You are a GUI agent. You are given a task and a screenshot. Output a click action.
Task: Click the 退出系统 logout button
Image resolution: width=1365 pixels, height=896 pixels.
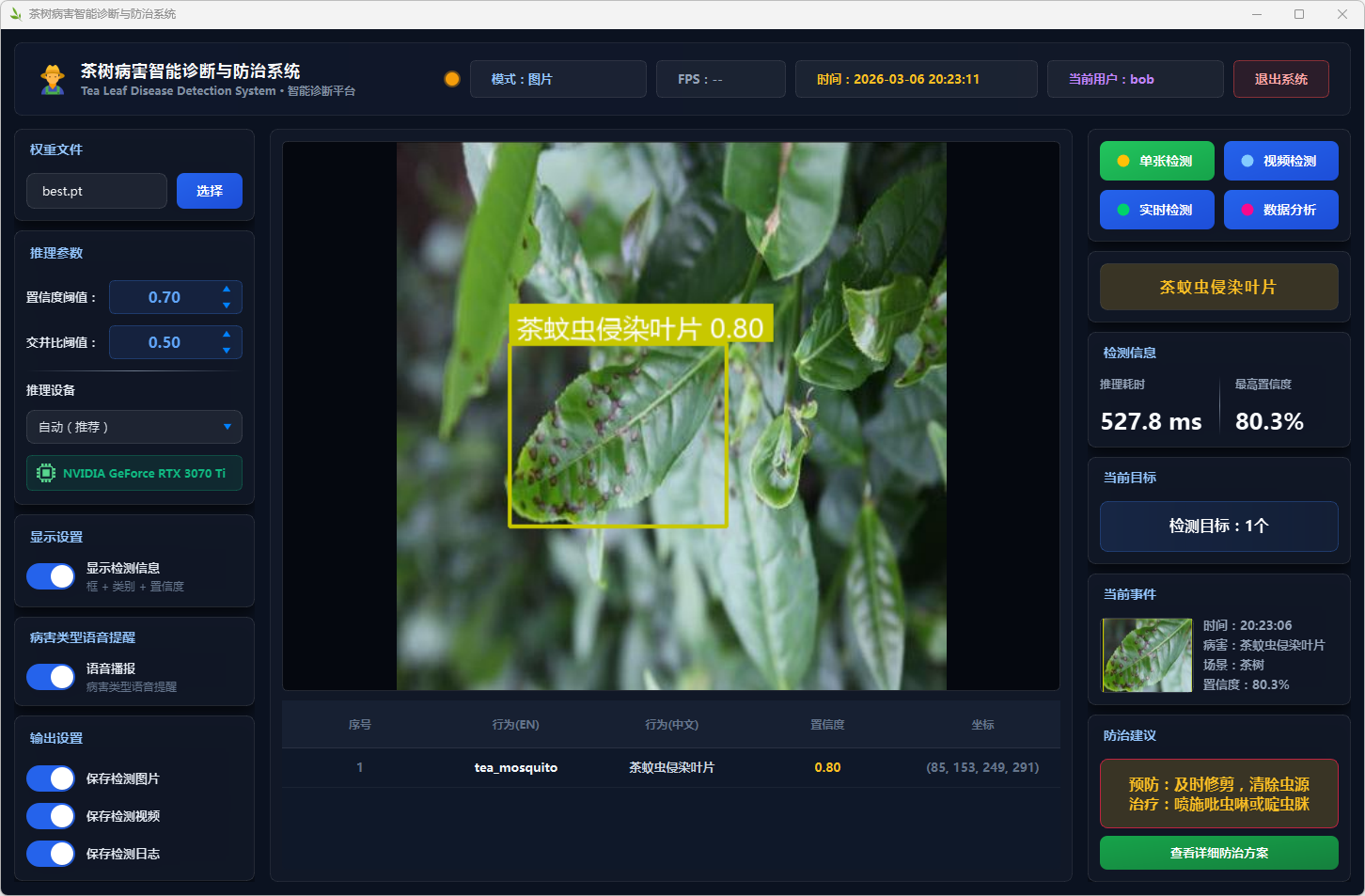click(1280, 79)
